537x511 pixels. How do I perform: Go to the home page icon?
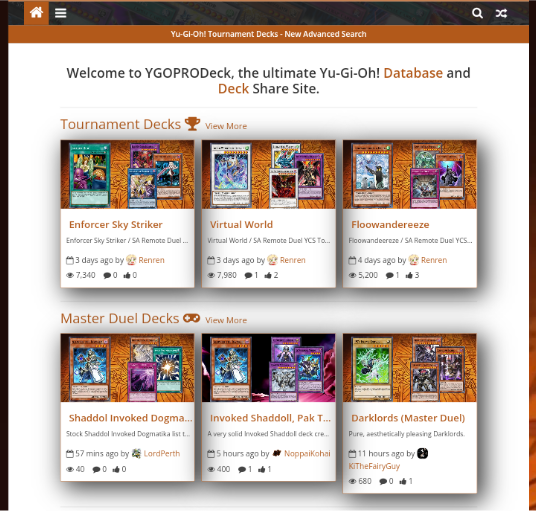pyautogui.click(x=36, y=13)
